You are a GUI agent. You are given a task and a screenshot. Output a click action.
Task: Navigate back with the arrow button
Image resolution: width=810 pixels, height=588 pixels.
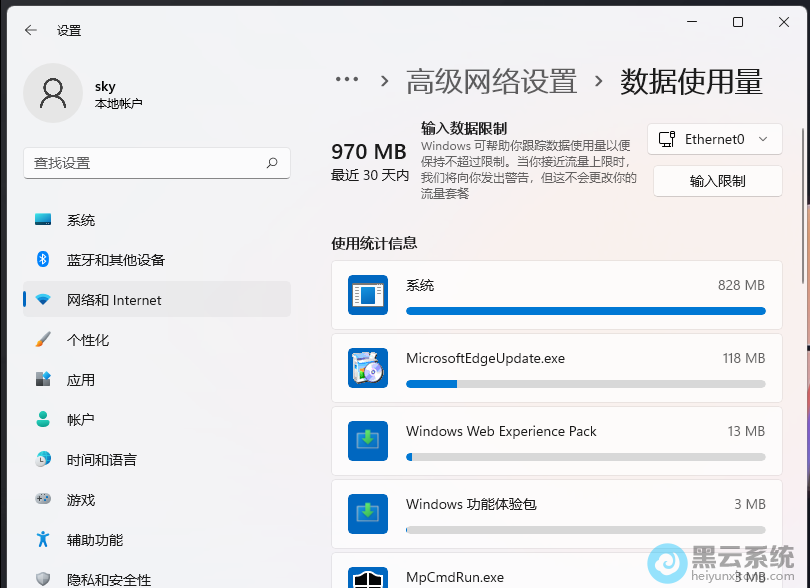30,30
